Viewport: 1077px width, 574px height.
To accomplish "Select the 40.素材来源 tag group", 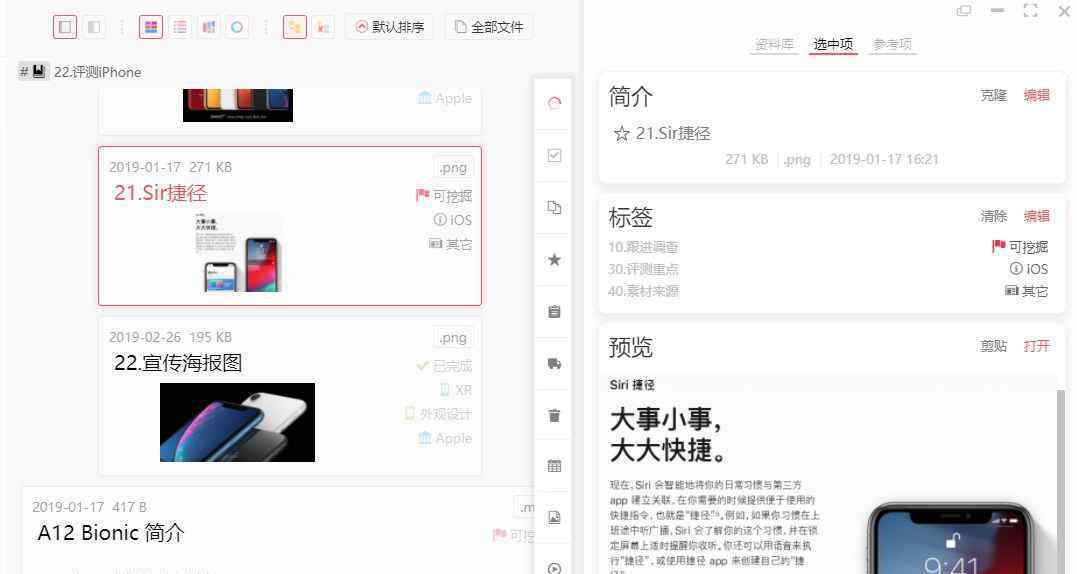I will pos(643,291).
